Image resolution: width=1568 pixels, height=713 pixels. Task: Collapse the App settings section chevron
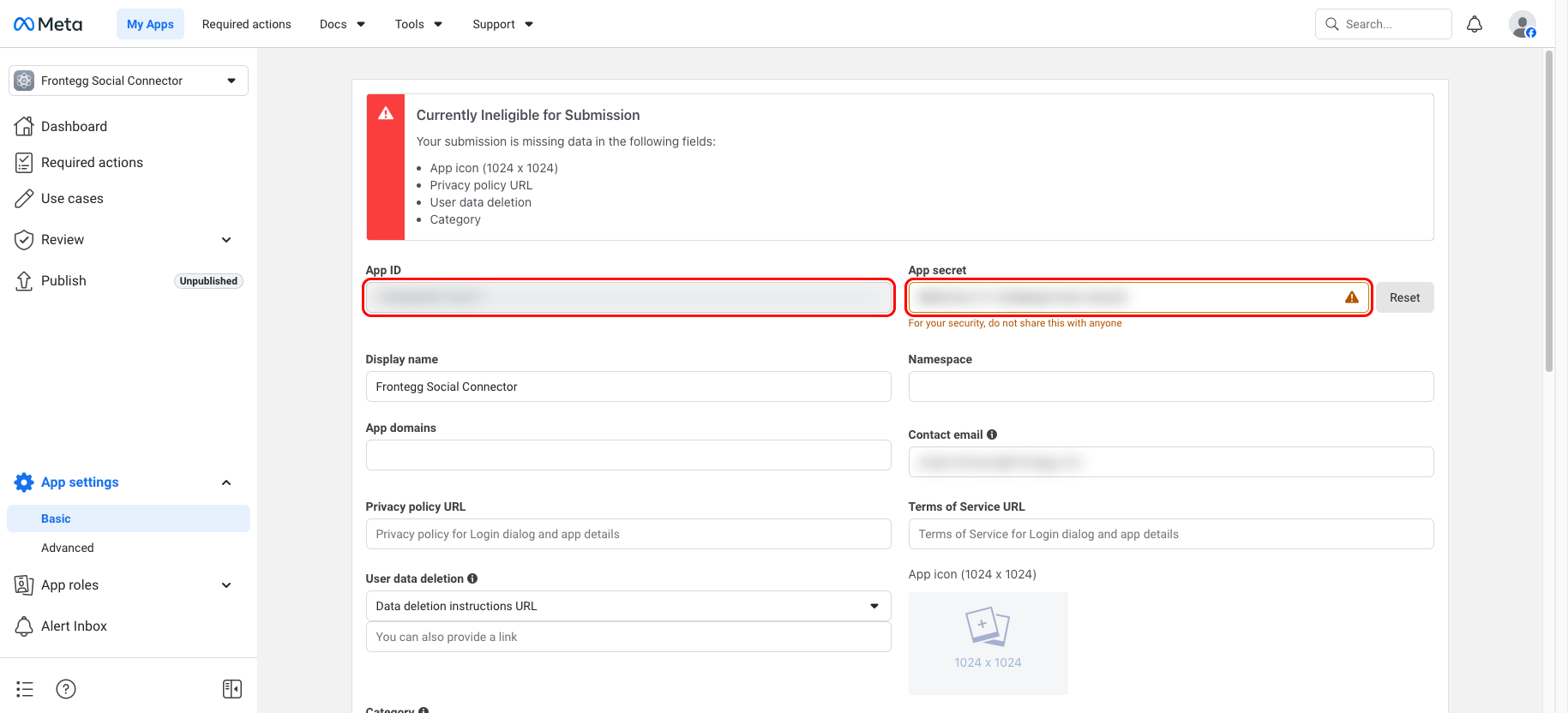pos(226,482)
